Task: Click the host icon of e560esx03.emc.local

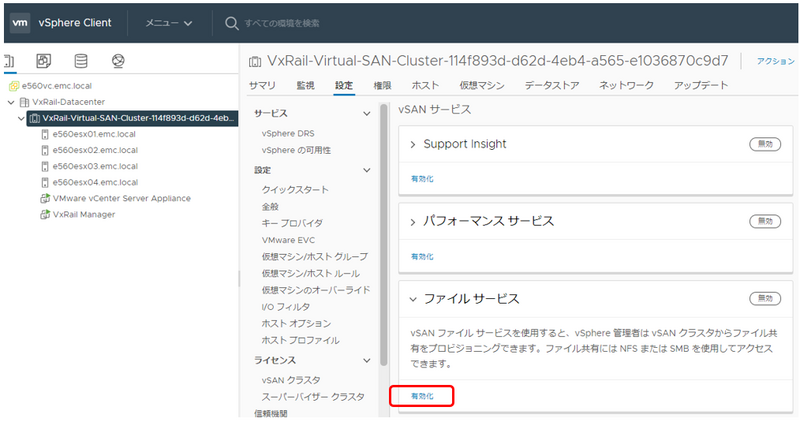Action: tap(45, 166)
